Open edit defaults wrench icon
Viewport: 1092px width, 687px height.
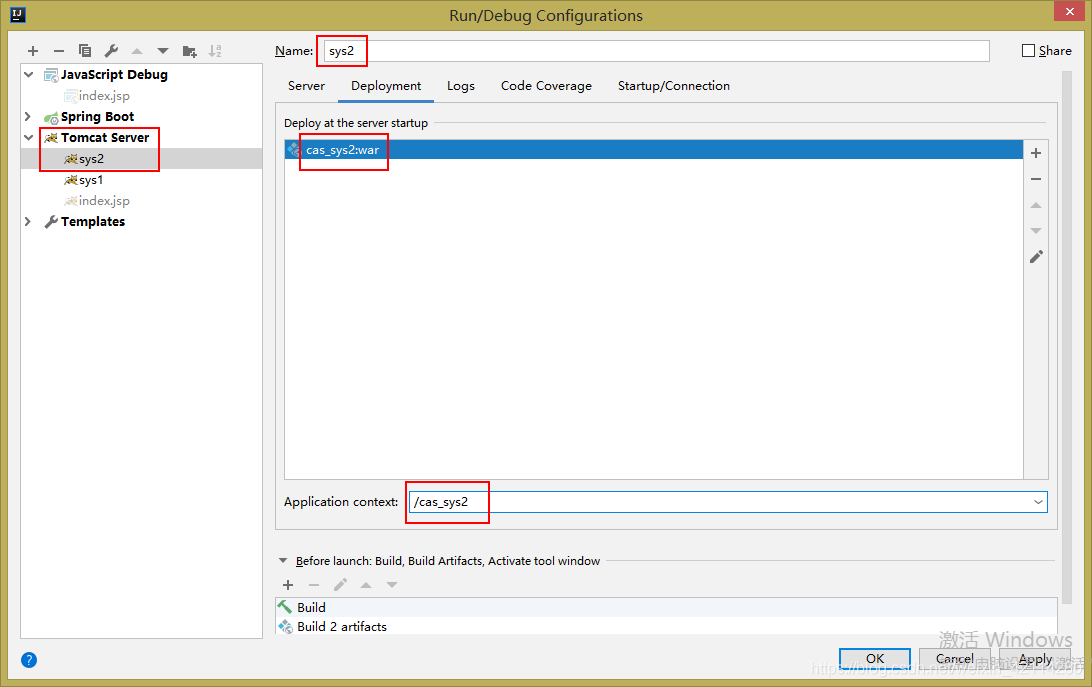[x=111, y=51]
